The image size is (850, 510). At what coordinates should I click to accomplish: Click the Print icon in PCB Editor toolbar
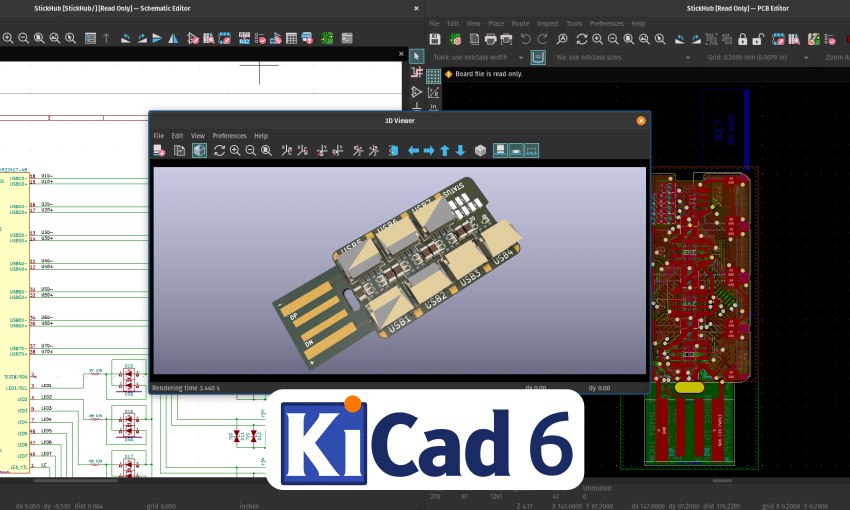tap(490, 39)
